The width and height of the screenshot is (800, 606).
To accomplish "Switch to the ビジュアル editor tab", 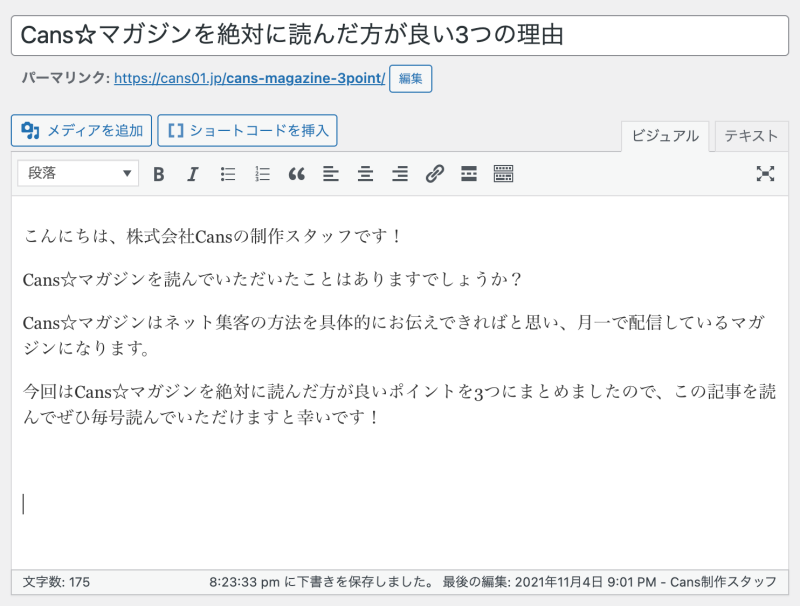I will tap(665, 136).
